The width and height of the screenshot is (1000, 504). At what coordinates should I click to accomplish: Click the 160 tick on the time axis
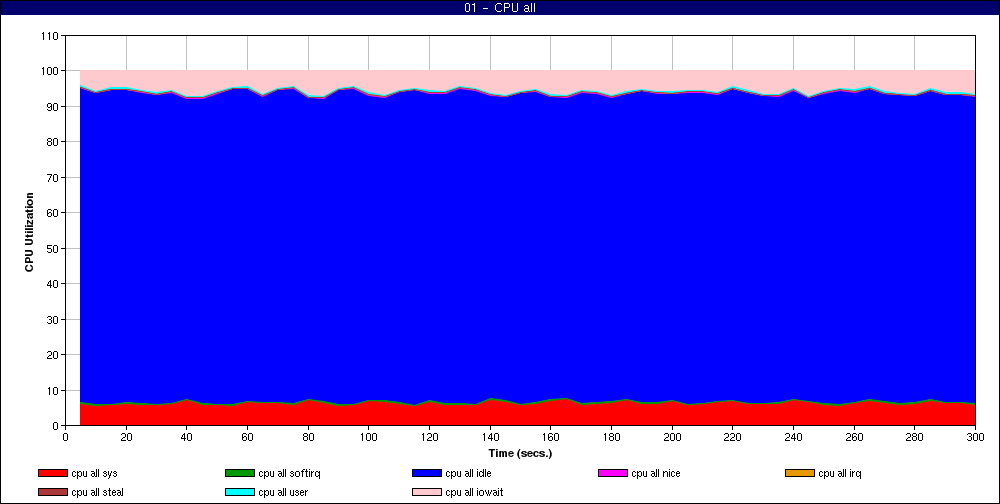(550, 437)
